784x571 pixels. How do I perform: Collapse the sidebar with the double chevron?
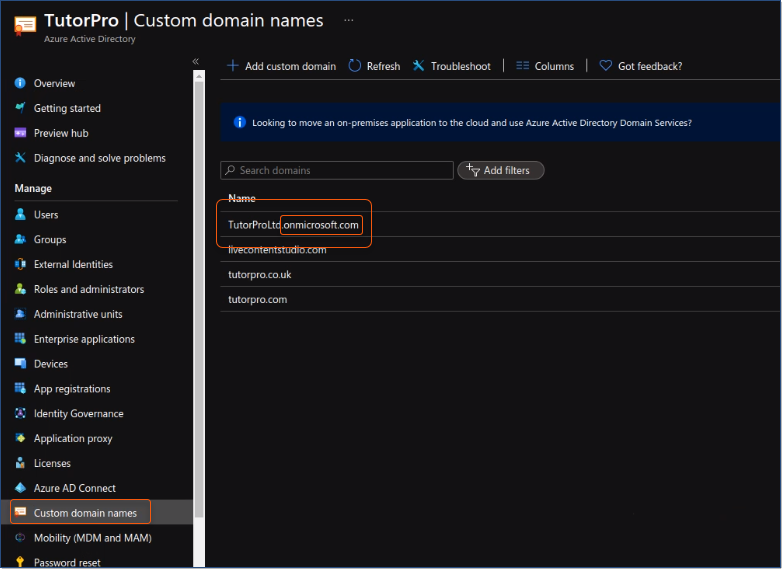(196, 61)
